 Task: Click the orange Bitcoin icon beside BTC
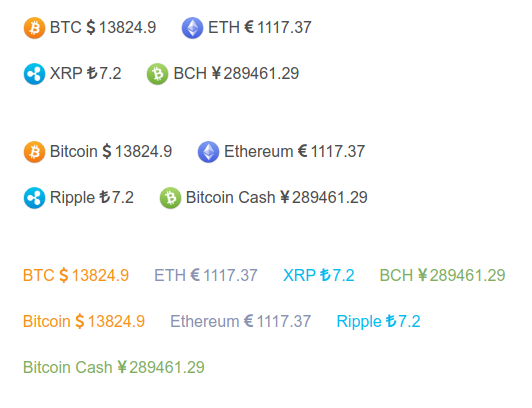tap(34, 28)
